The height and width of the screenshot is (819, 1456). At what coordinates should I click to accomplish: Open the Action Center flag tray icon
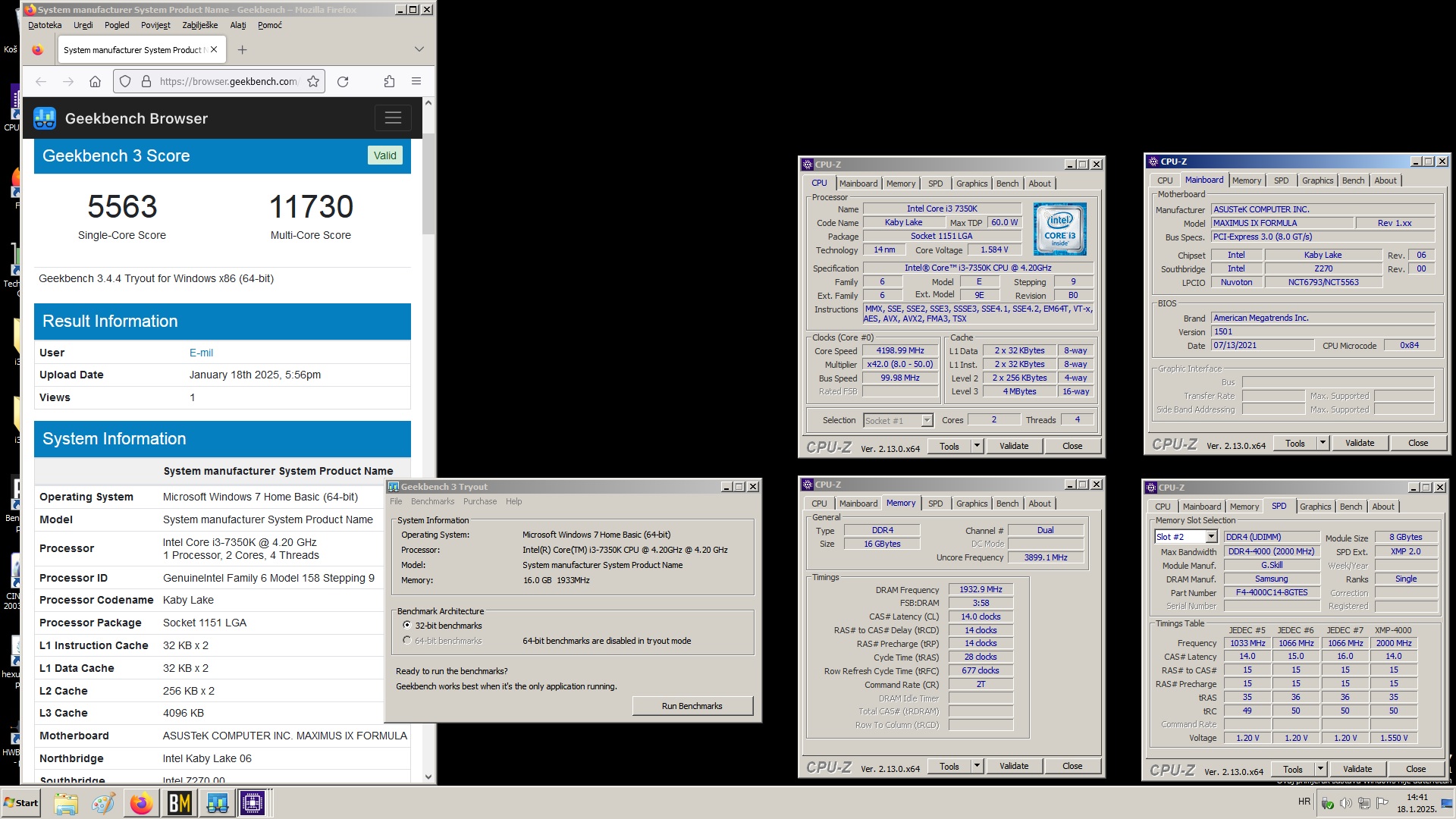(x=1382, y=803)
